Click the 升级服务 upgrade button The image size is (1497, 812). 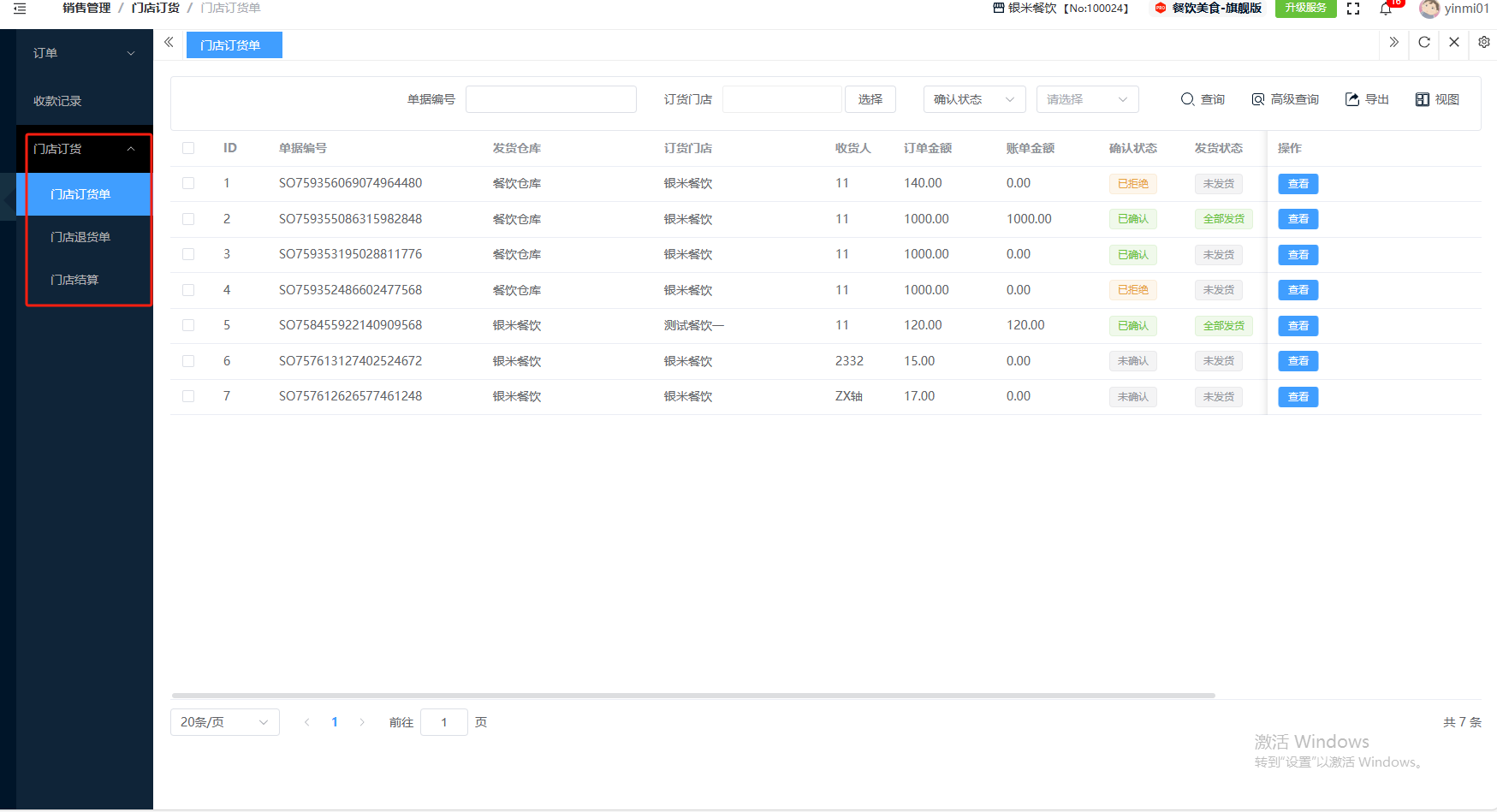coord(1305,8)
